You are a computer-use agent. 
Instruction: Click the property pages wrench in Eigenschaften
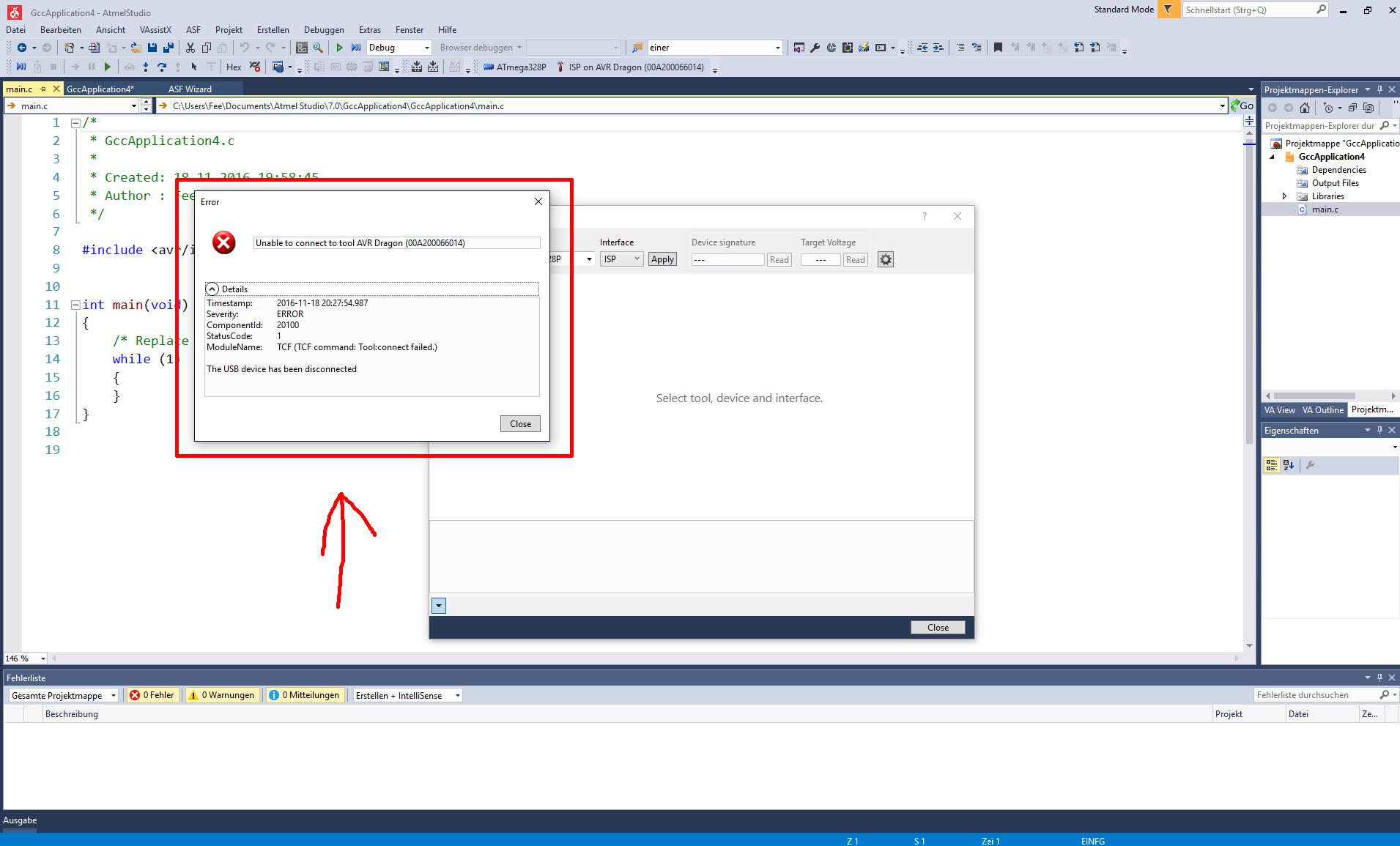pos(1311,464)
